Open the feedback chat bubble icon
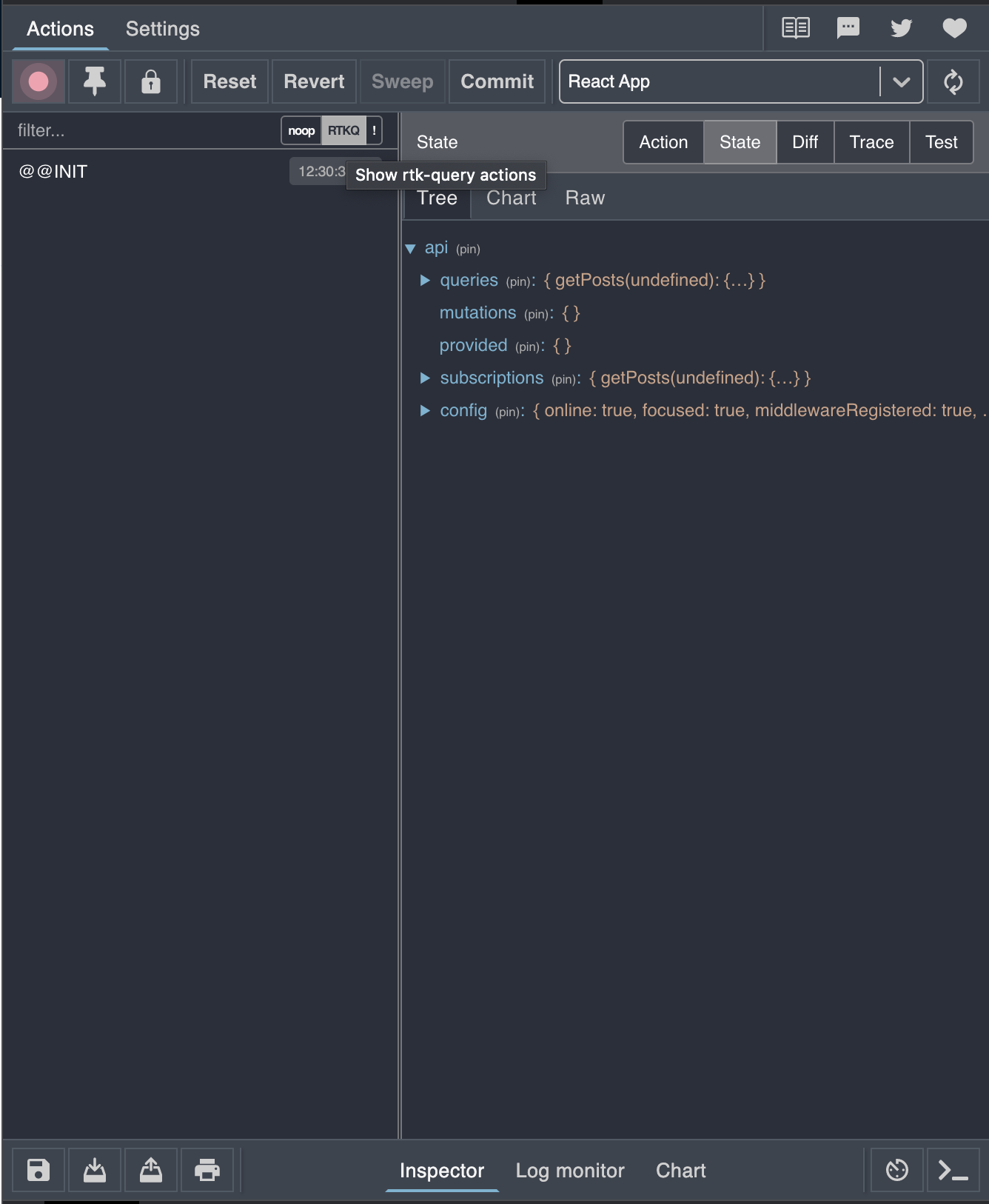The width and height of the screenshot is (989, 1204). point(848,28)
